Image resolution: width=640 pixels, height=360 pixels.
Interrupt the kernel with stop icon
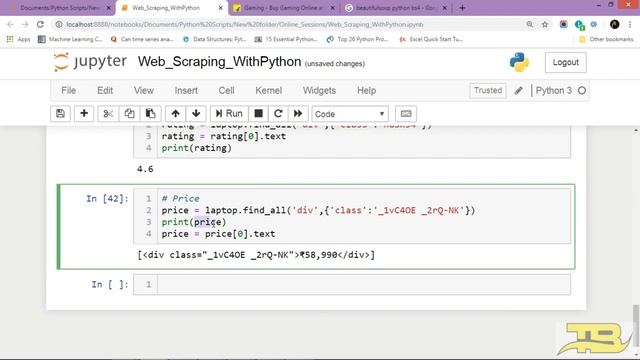[x=258, y=113]
